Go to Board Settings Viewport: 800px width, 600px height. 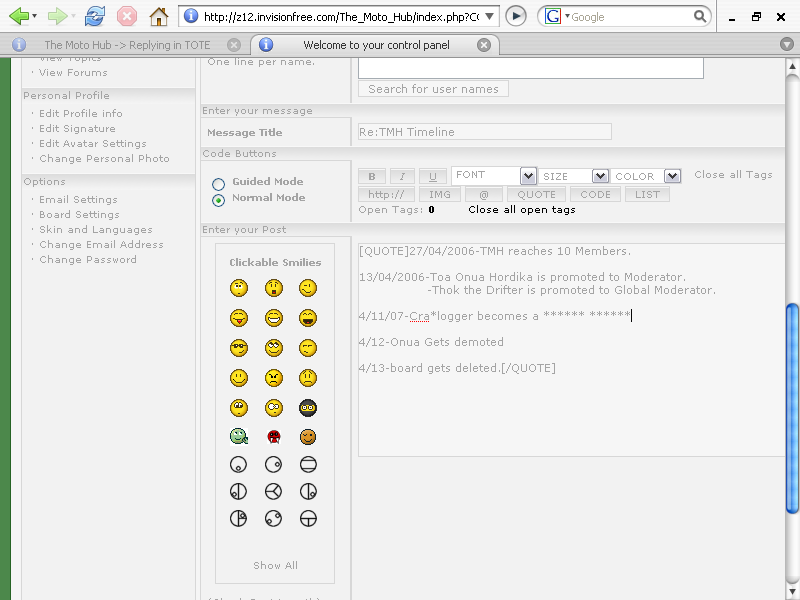coord(79,214)
